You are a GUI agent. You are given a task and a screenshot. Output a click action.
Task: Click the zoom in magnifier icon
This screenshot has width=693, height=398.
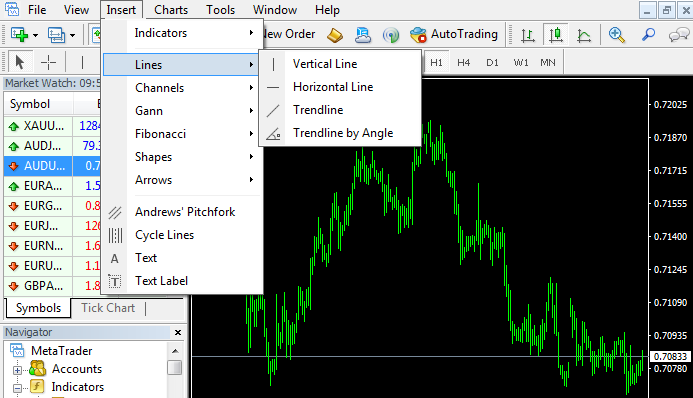(617, 34)
